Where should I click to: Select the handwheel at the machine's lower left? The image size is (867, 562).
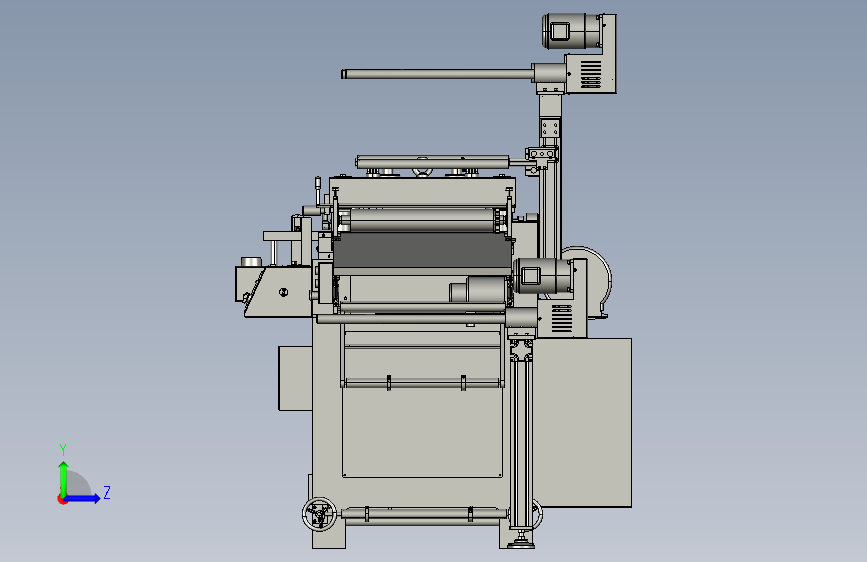[x=319, y=514]
